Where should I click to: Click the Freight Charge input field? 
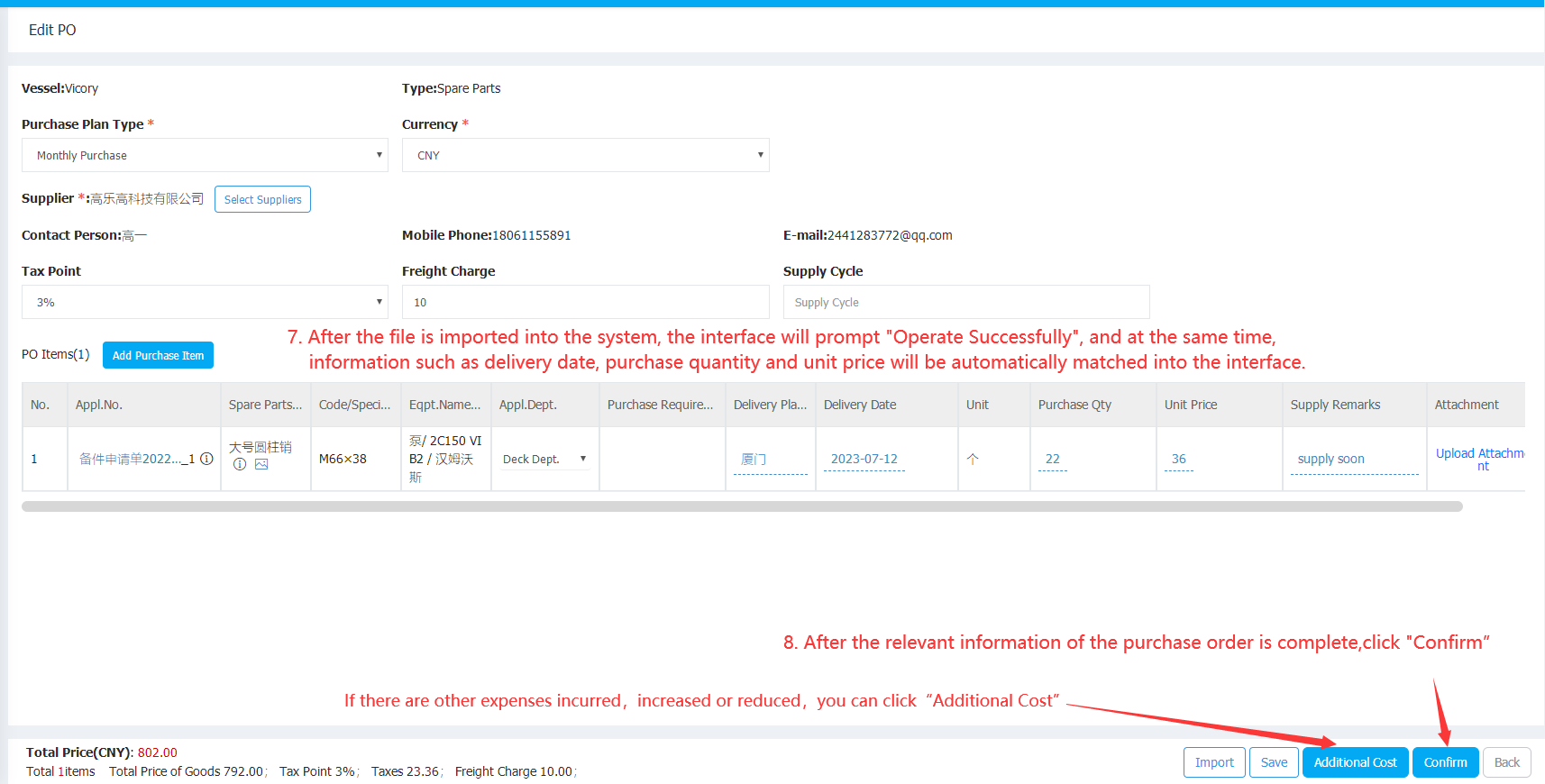pos(586,302)
